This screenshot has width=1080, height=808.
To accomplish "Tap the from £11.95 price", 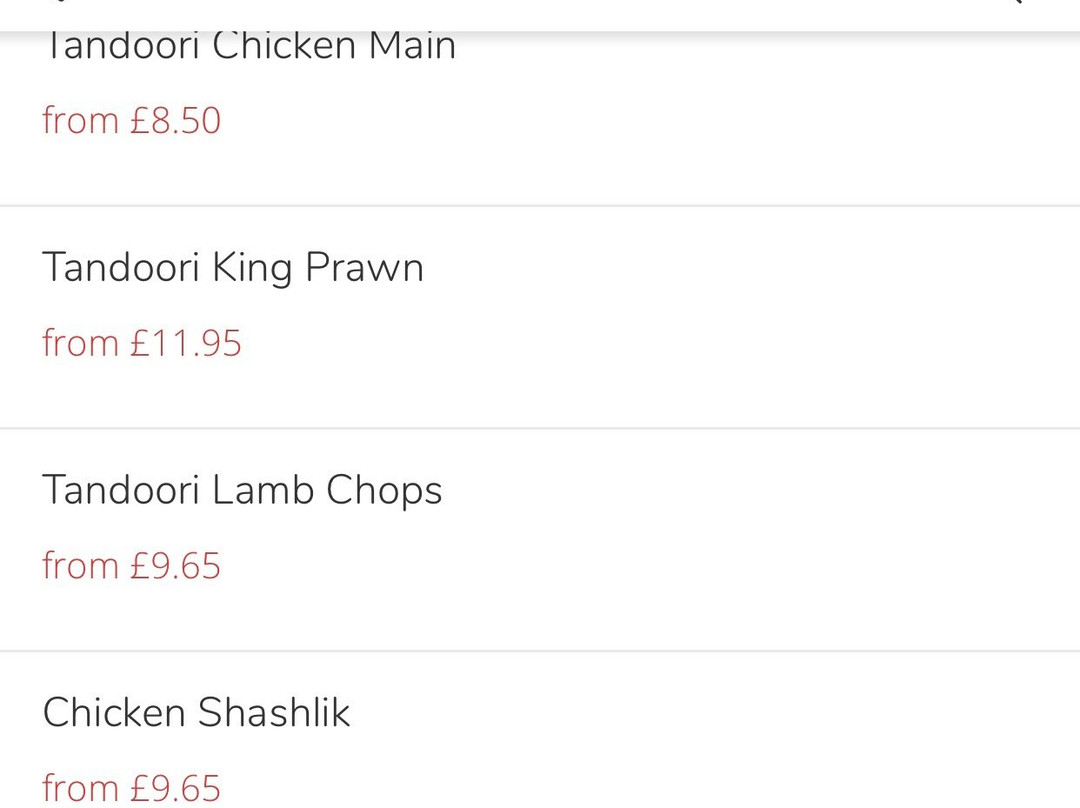I will (x=142, y=343).
